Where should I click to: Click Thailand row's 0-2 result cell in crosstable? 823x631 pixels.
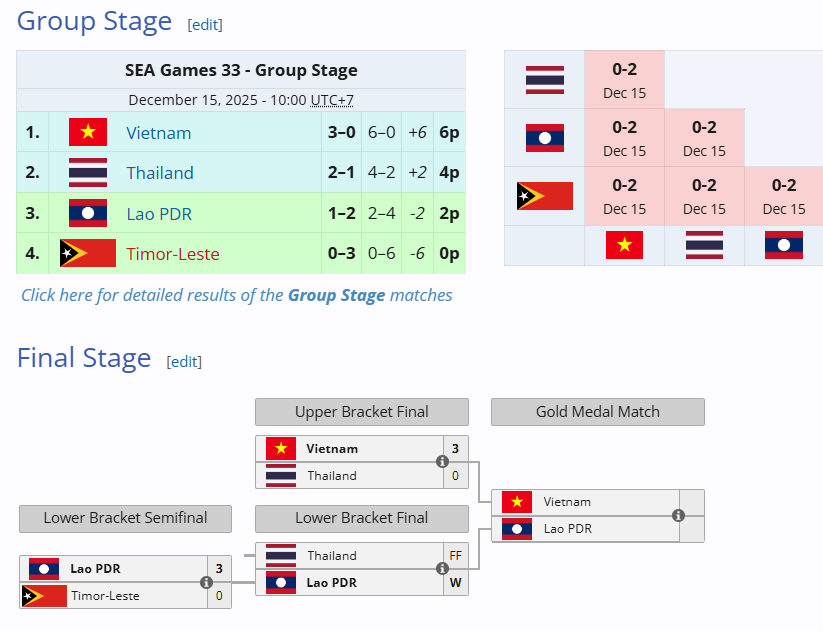(624, 80)
